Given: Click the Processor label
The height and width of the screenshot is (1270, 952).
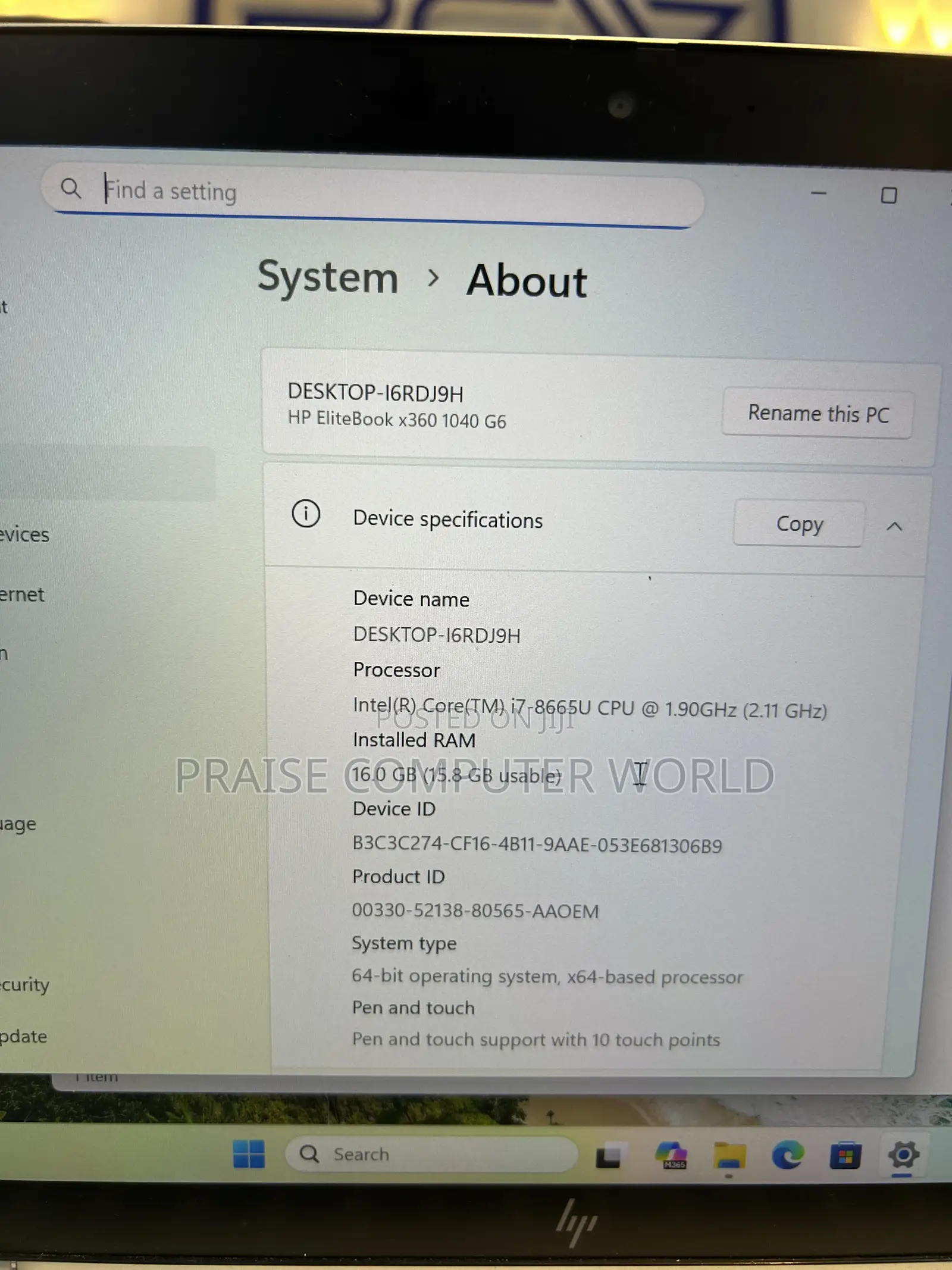Looking at the screenshot, I should point(396,670).
